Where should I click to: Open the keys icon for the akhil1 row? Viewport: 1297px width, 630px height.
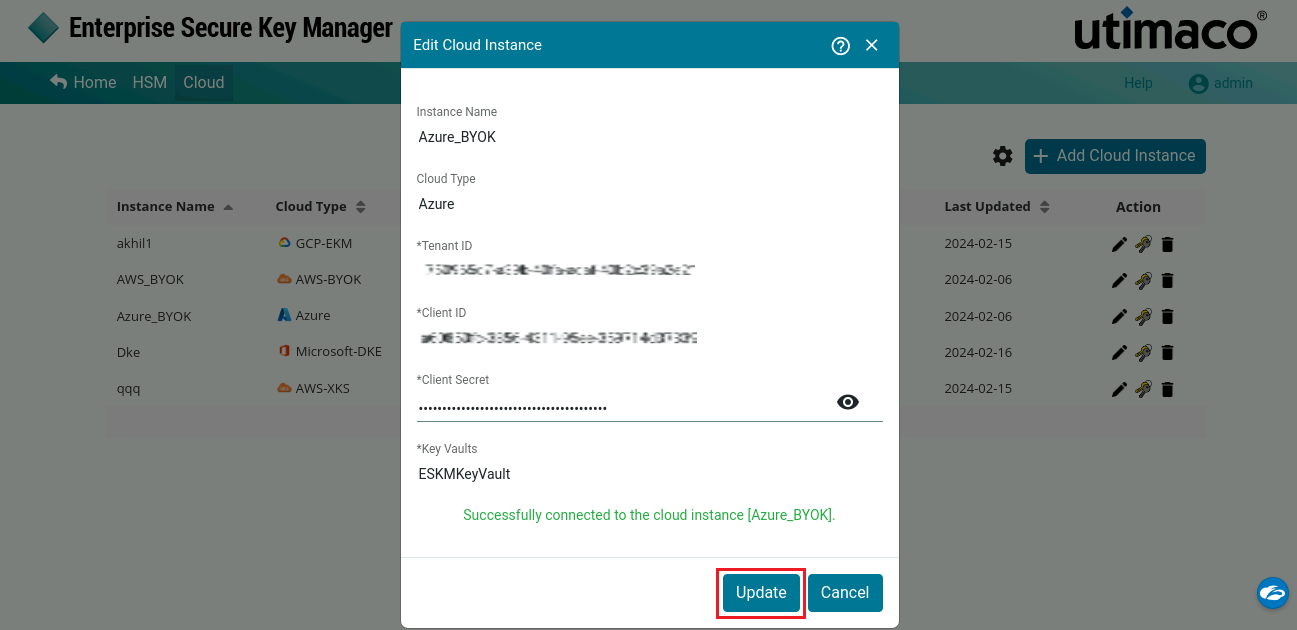pos(1144,244)
